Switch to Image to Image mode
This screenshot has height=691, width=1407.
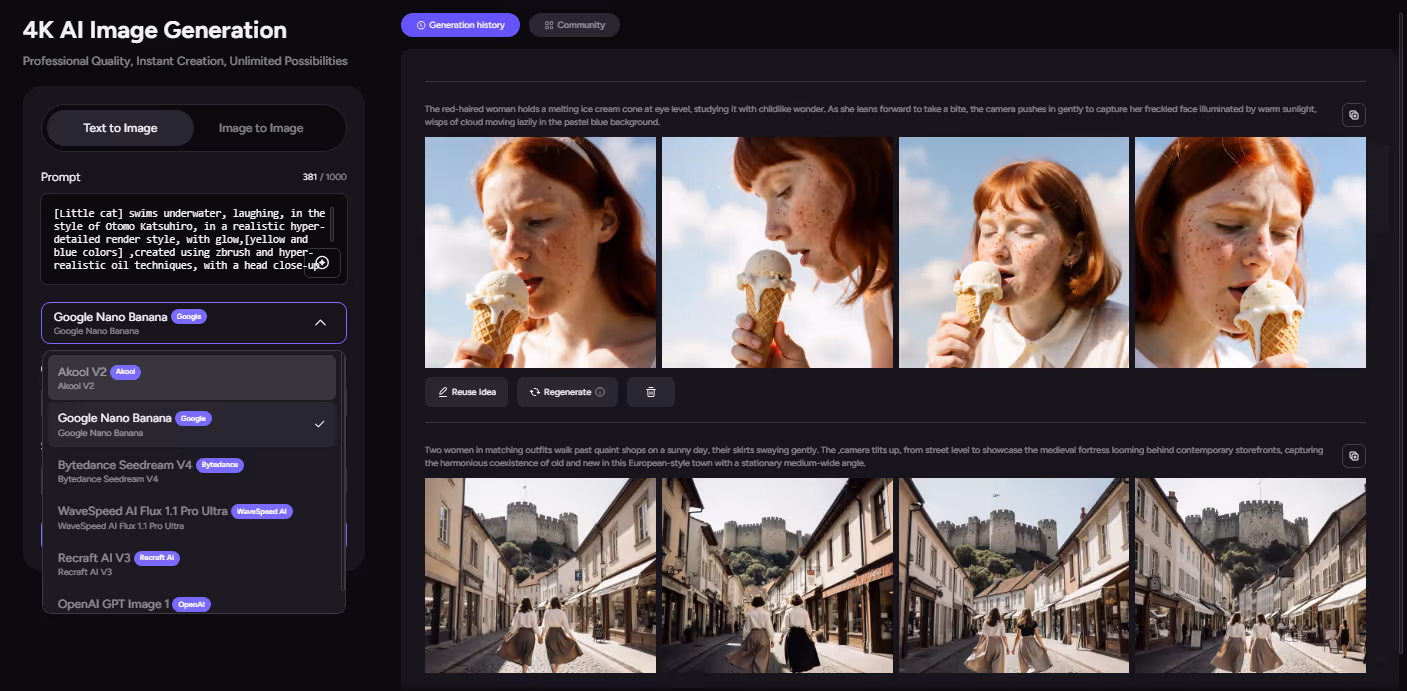261,128
